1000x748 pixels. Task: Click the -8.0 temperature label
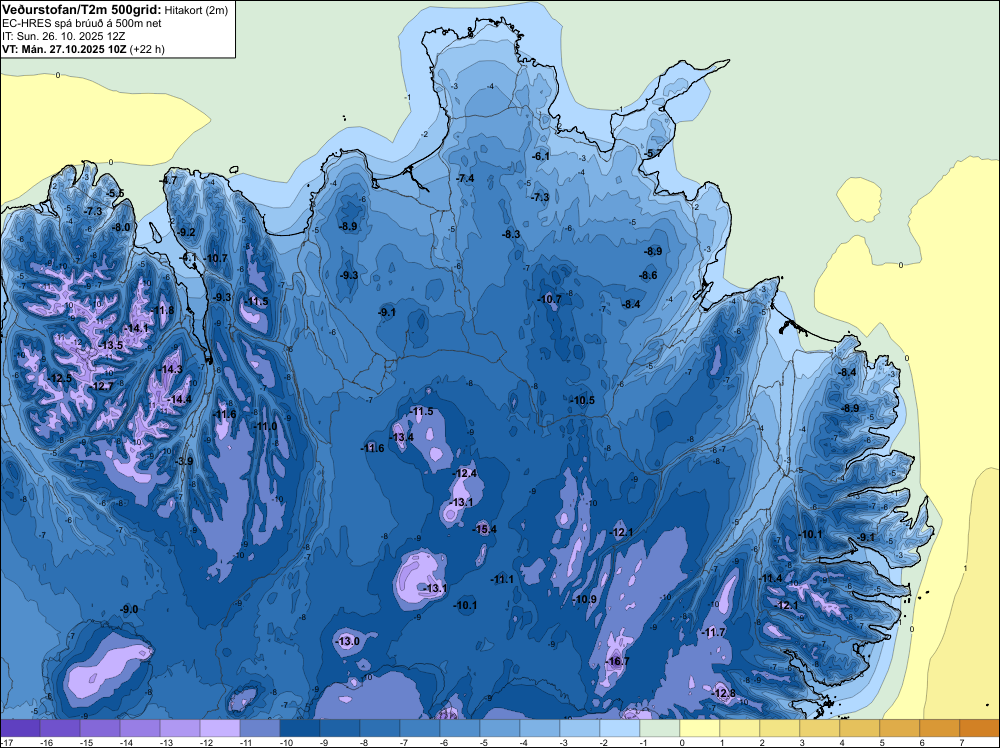[x=121, y=227]
